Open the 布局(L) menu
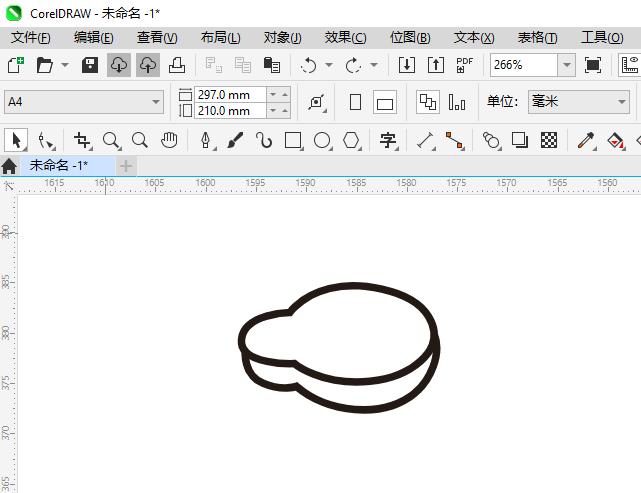This screenshot has width=641, height=493. (x=220, y=38)
